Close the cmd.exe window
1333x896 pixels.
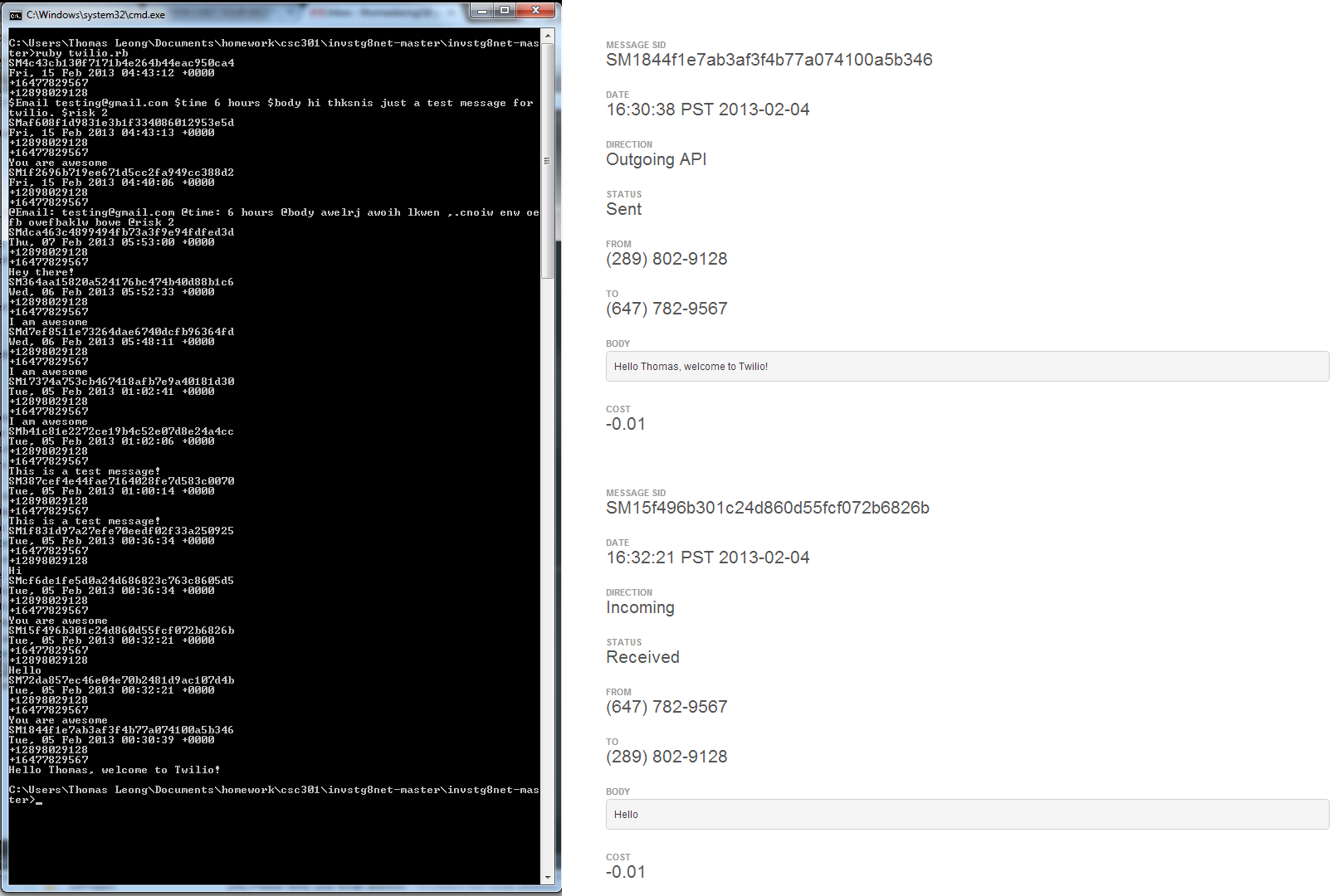tap(535, 10)
